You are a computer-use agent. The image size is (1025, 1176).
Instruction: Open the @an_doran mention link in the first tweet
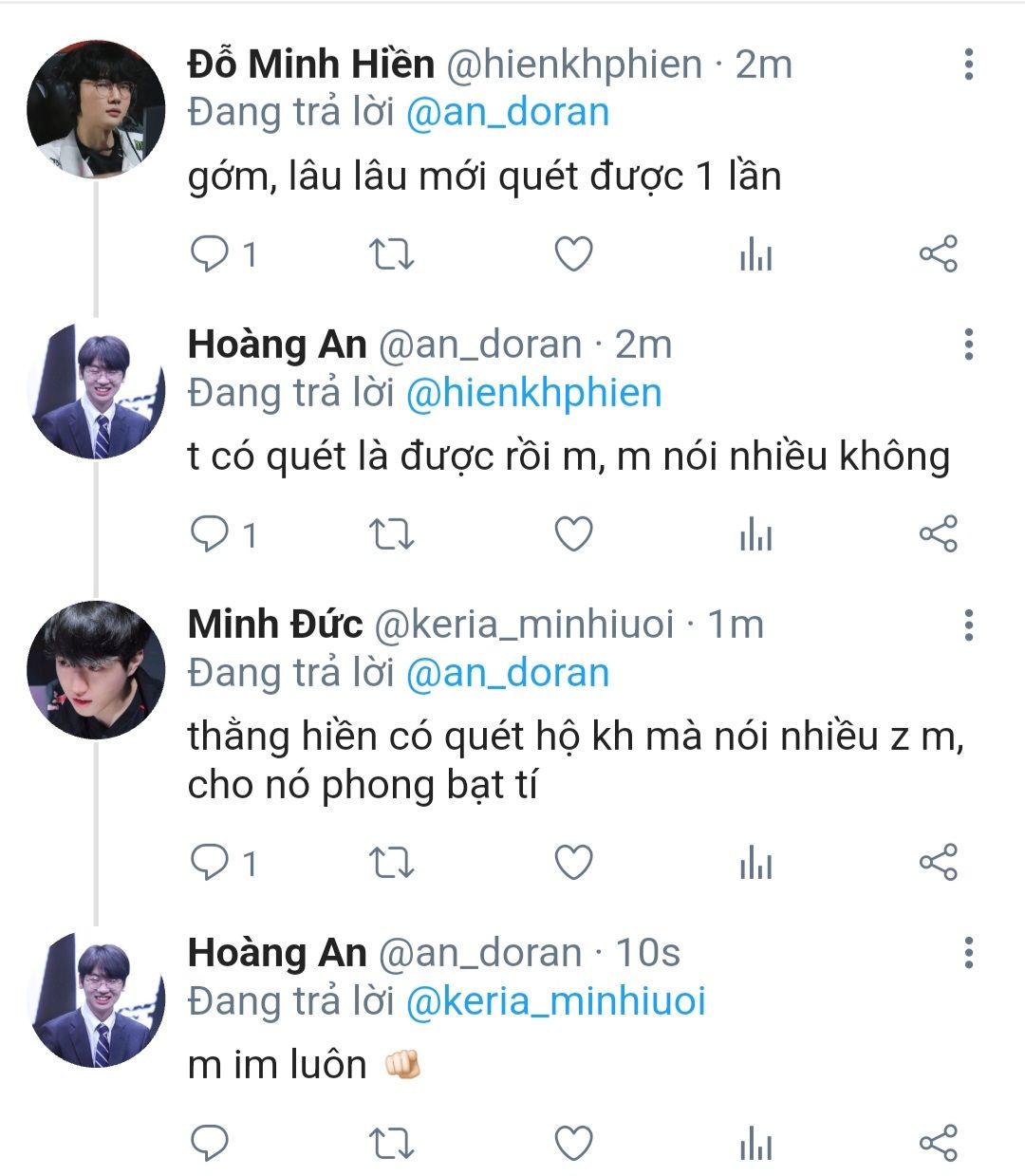(x=507, y=113)
